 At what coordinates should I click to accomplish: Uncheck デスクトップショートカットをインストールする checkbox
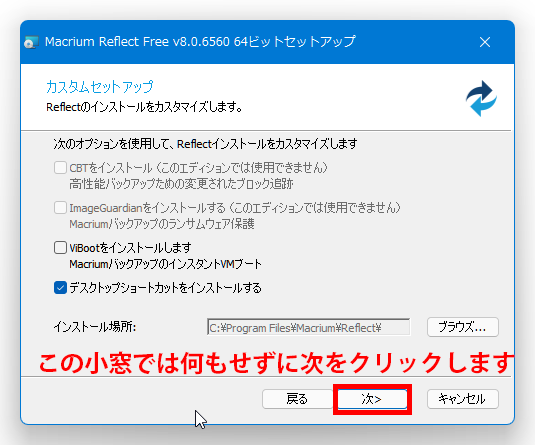click(60, 288)
